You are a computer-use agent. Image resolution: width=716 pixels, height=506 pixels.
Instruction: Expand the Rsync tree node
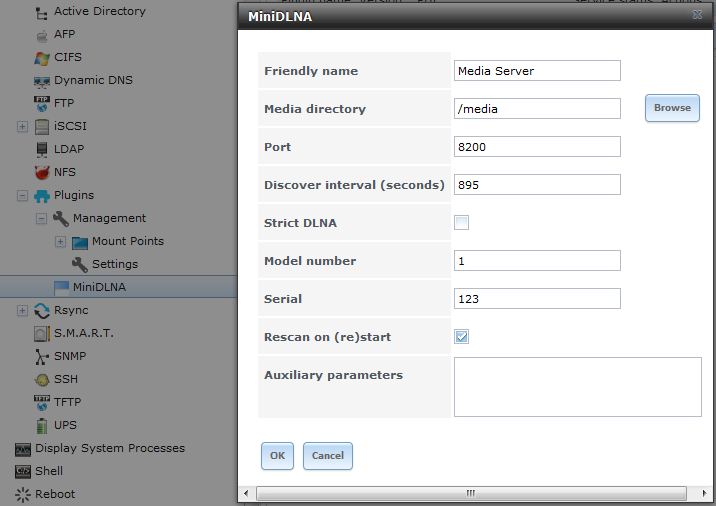coord(22,311)
